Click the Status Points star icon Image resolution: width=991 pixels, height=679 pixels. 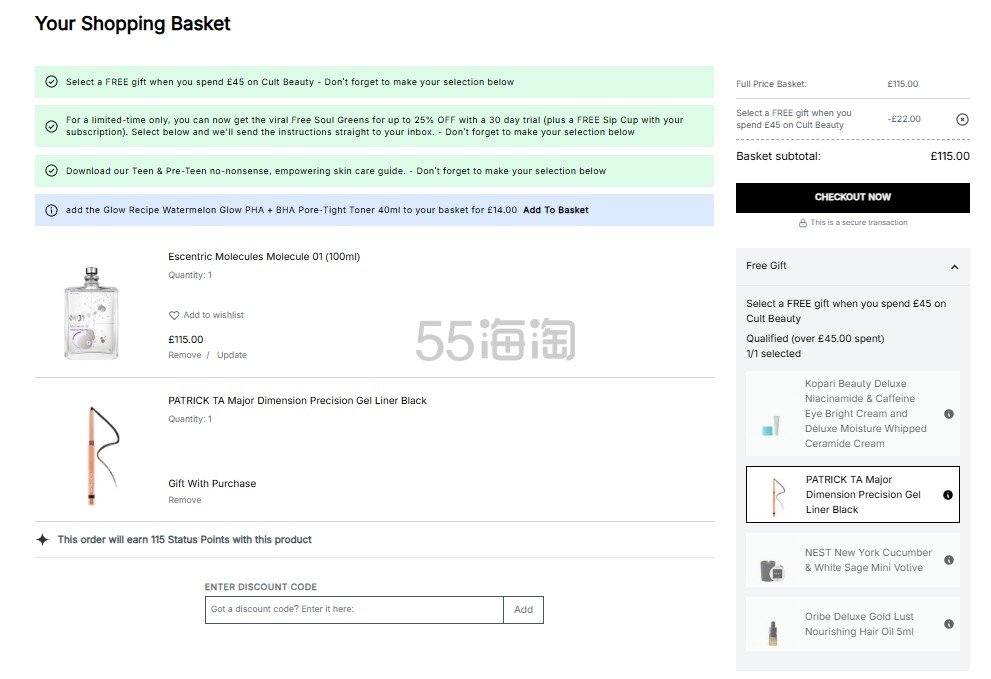42,539
